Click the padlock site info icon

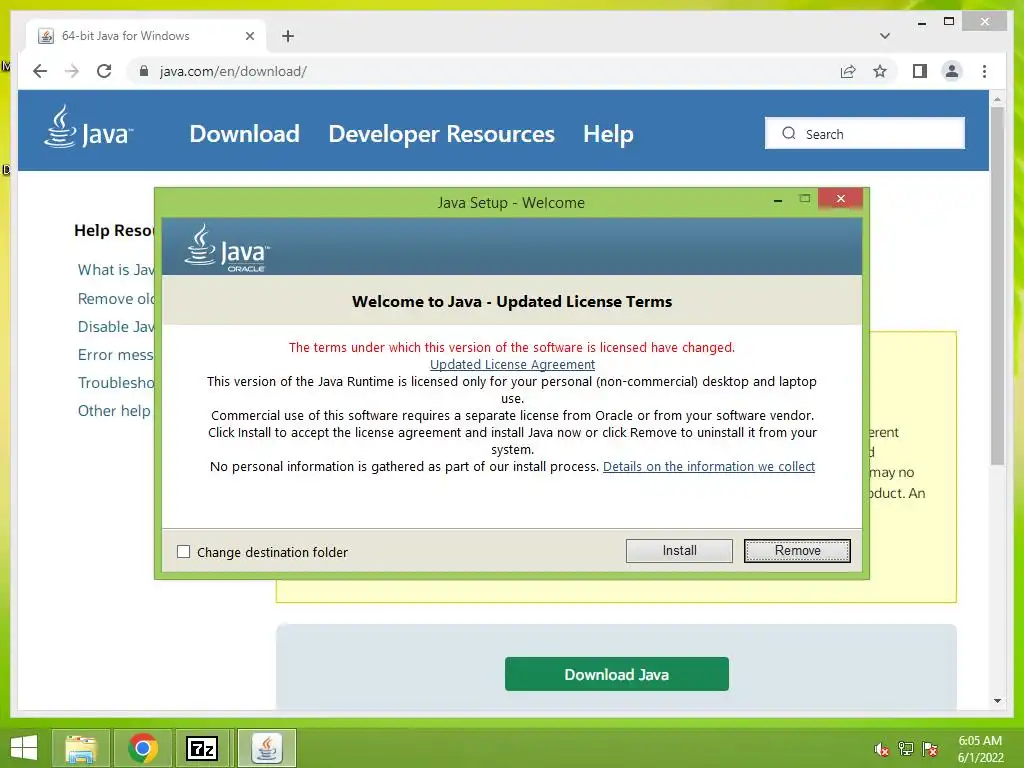pos(144,71)
